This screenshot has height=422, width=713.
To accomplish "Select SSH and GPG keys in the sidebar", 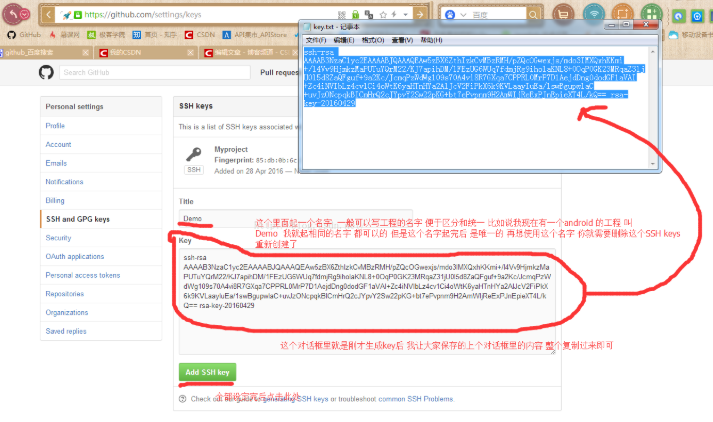I will [x=78, y=219].
